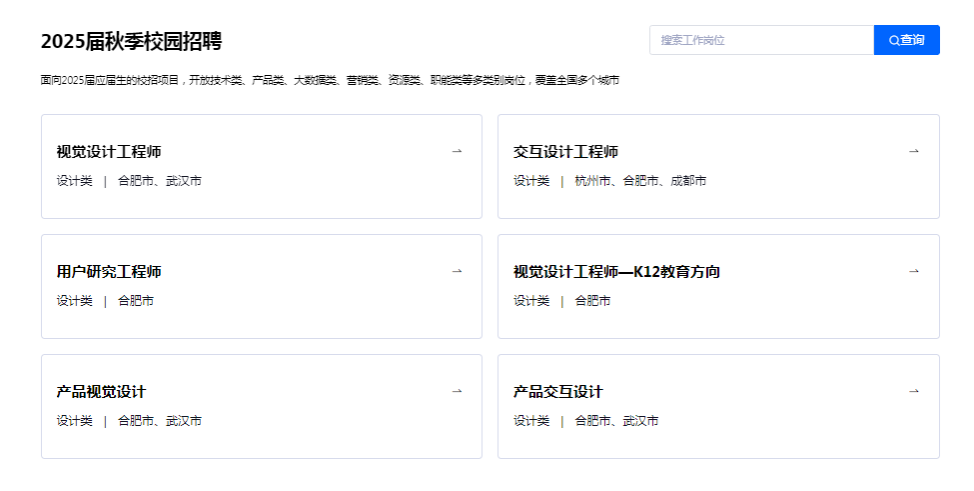Image resolution: width=974 pixels, height=491 pixels.
Task: Click the arrow icon on 交互设计工程师 card
Action: point(913,151)
